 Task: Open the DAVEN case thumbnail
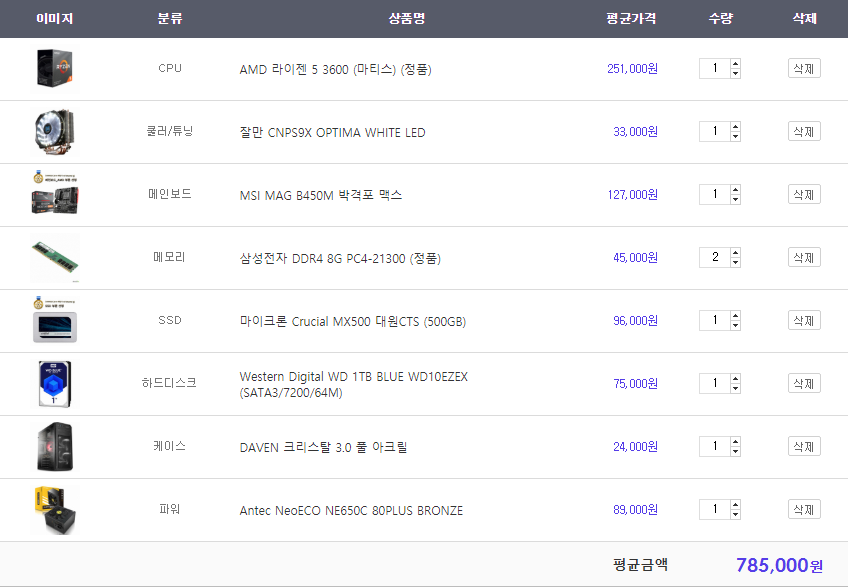point(55,447)
